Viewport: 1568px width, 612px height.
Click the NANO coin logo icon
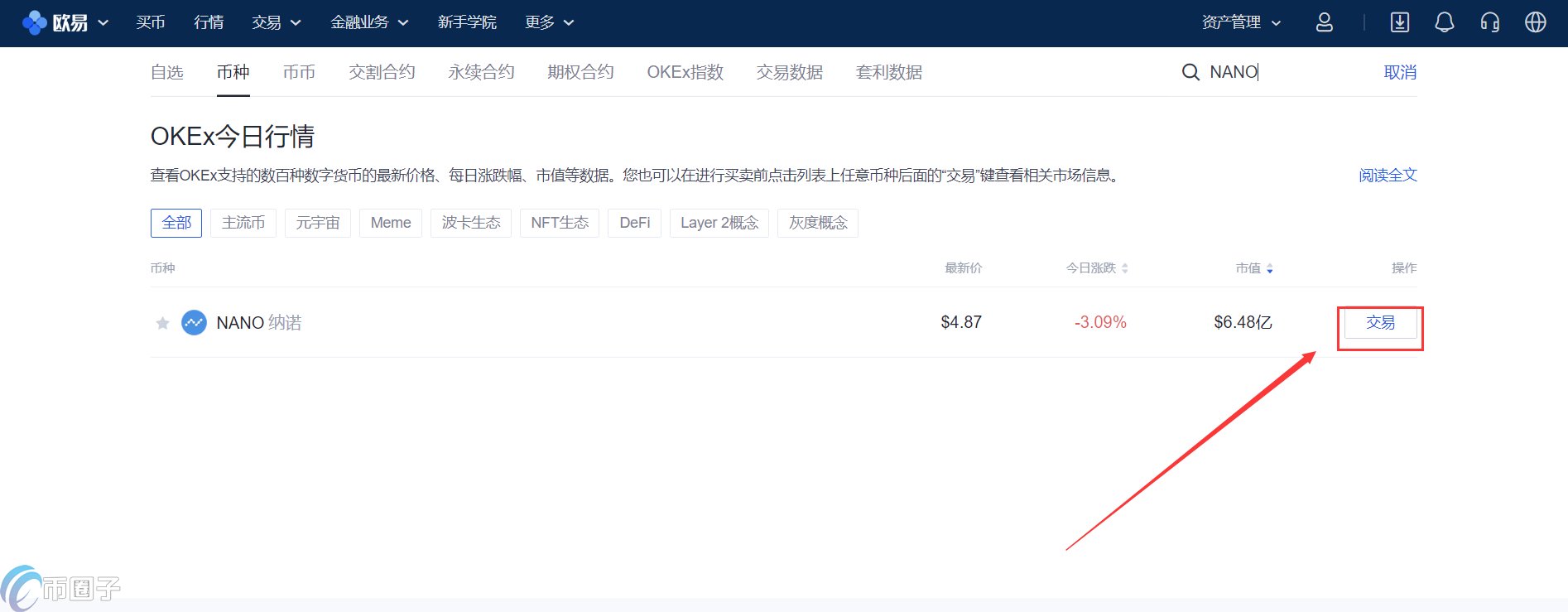point(195,322)
